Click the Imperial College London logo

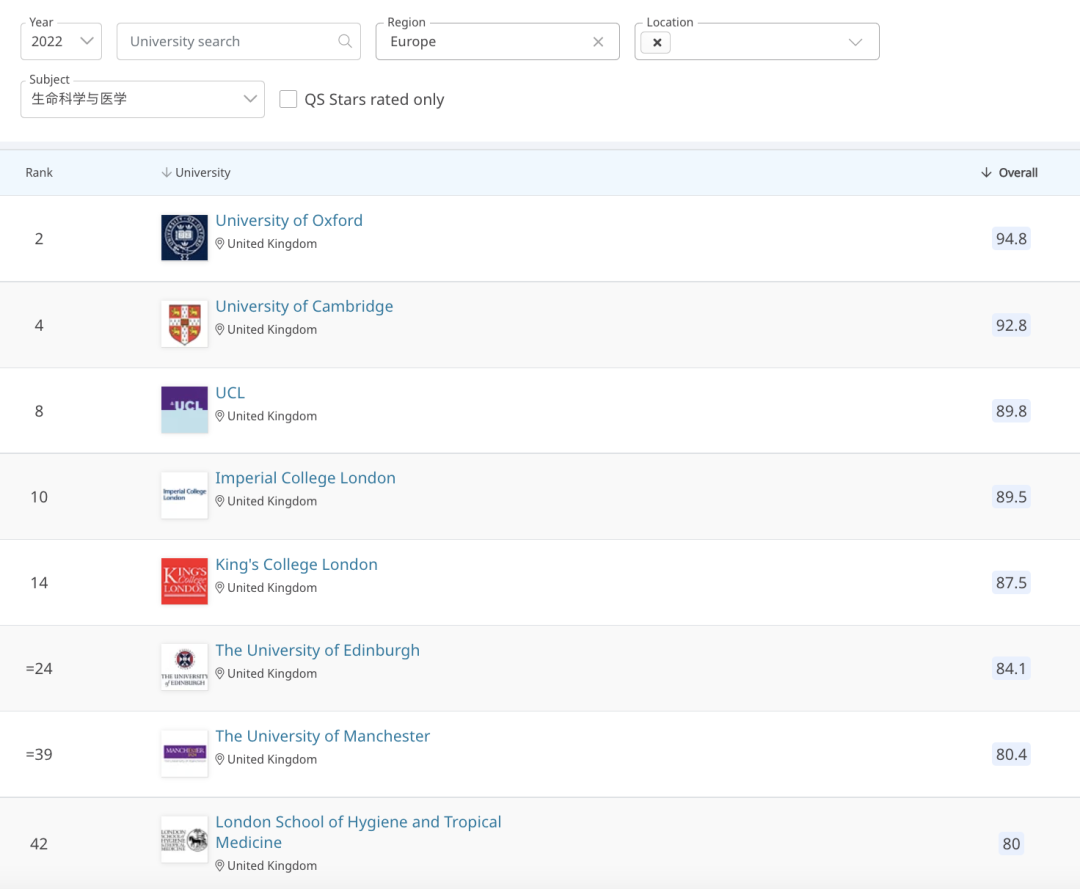pos(184,496)
